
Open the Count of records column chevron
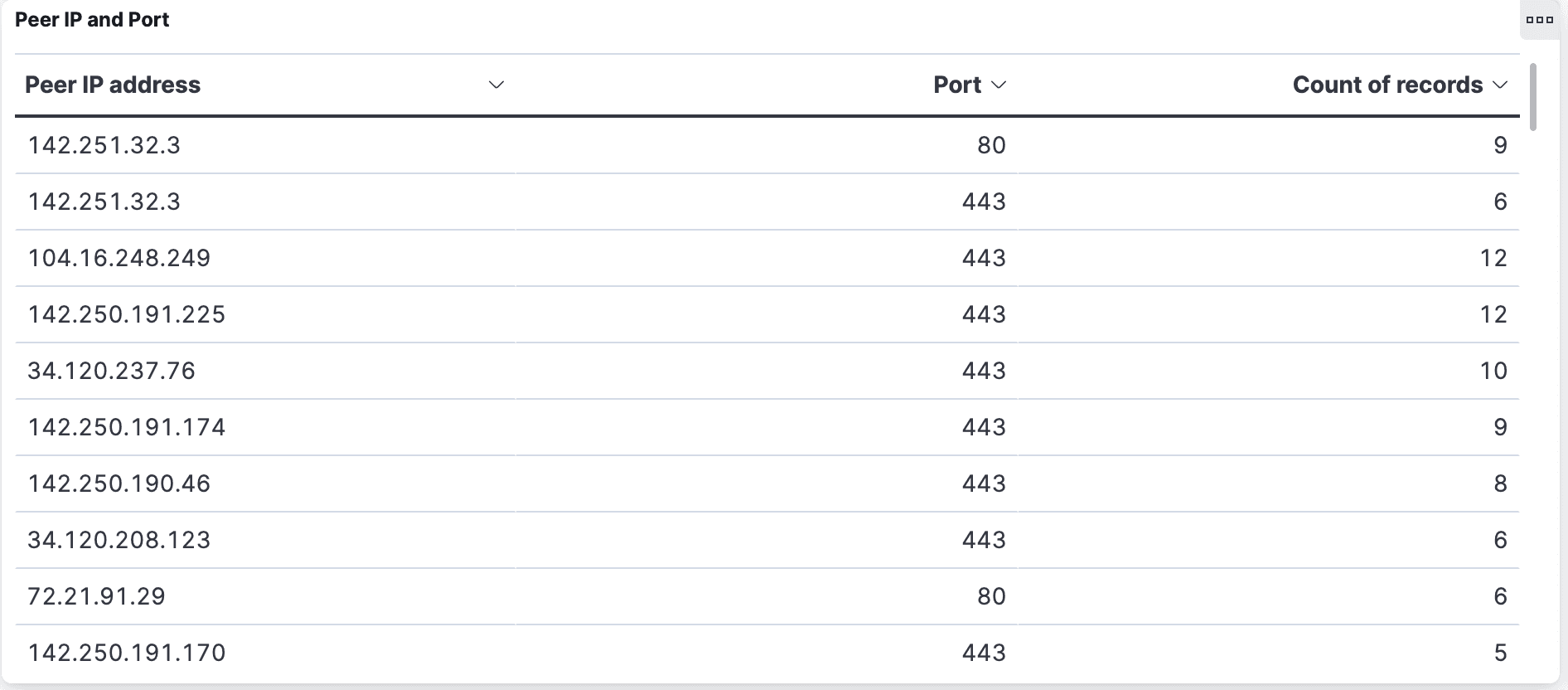point(1499,85)
